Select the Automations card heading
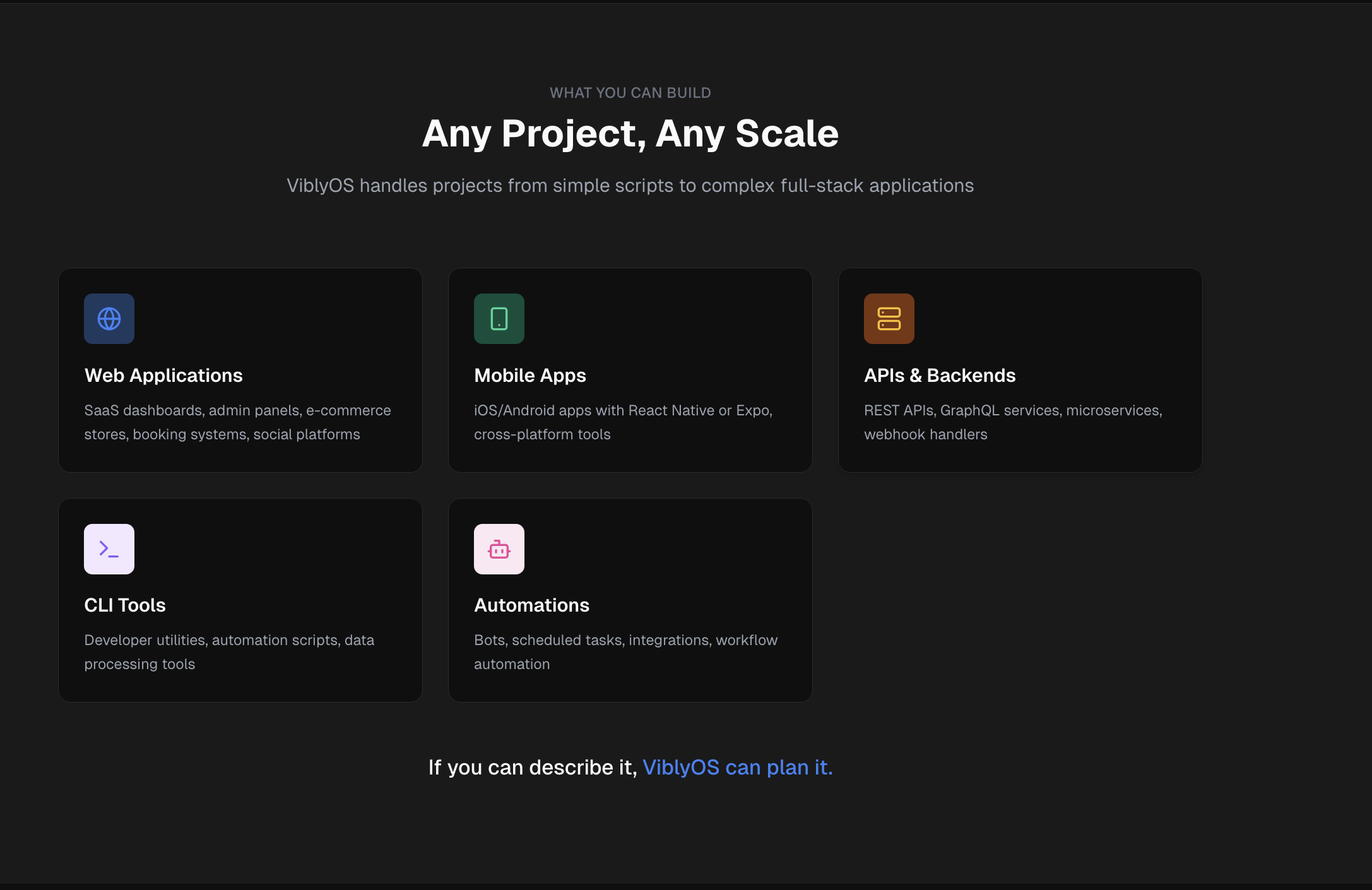Screen dimensions: 1372x890 tap(531, 605)
